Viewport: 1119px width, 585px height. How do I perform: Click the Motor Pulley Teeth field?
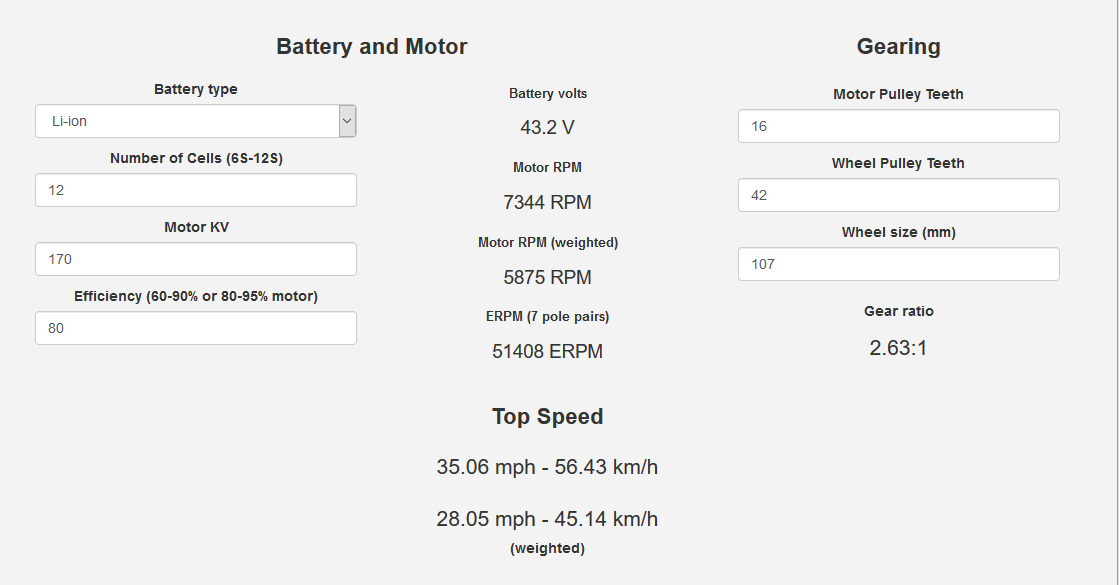pos(898,126)
